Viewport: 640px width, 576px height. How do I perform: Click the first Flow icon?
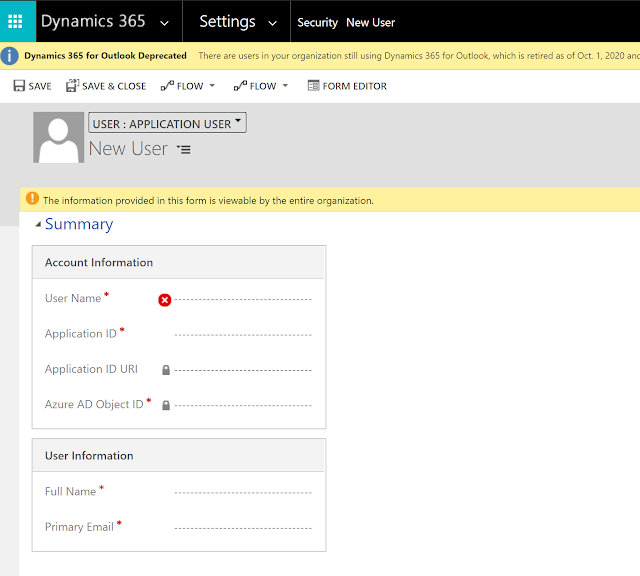pyautogui.click(x=167, y=86)
